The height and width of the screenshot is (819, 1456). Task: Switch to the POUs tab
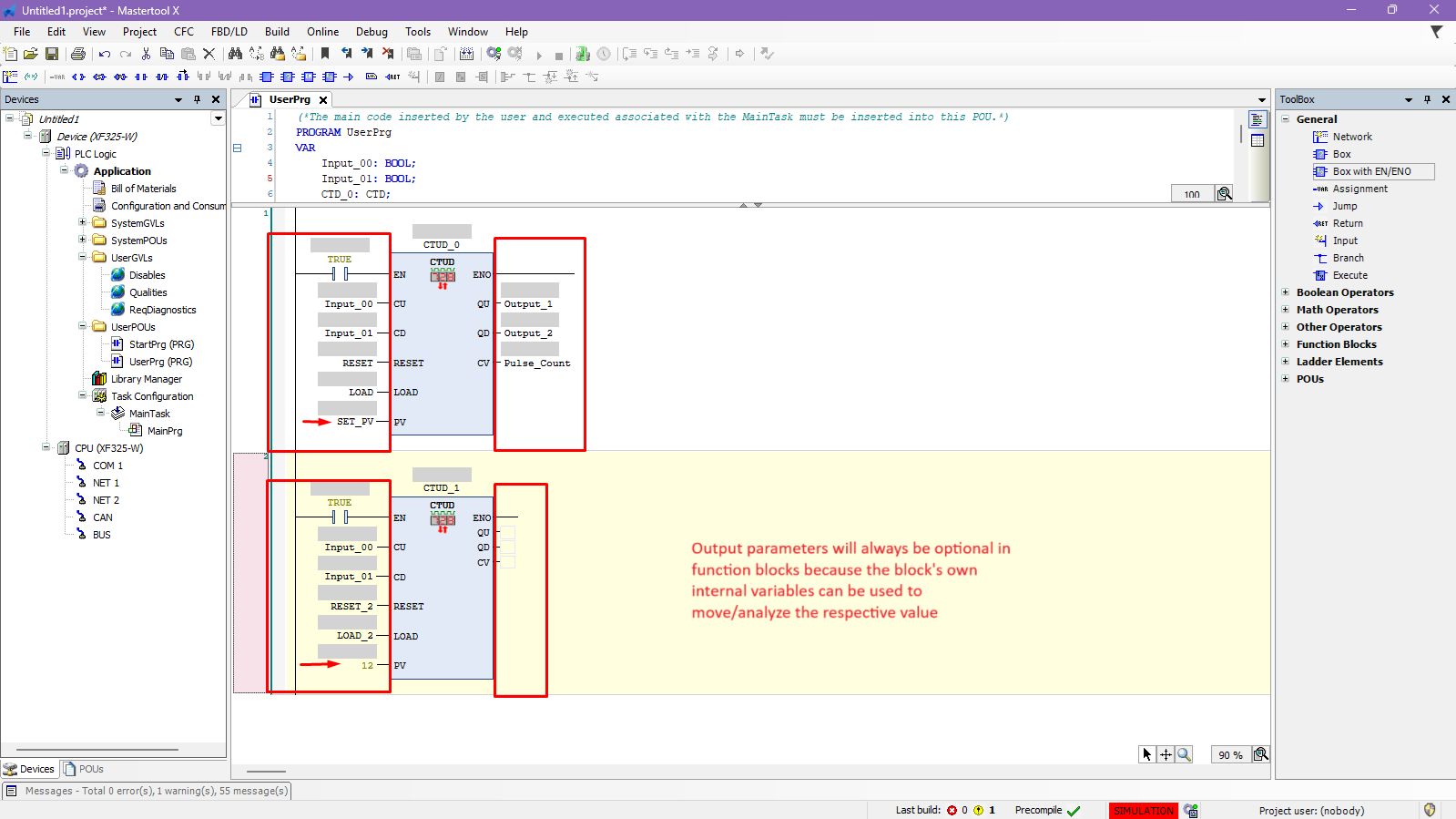(84, 769)
